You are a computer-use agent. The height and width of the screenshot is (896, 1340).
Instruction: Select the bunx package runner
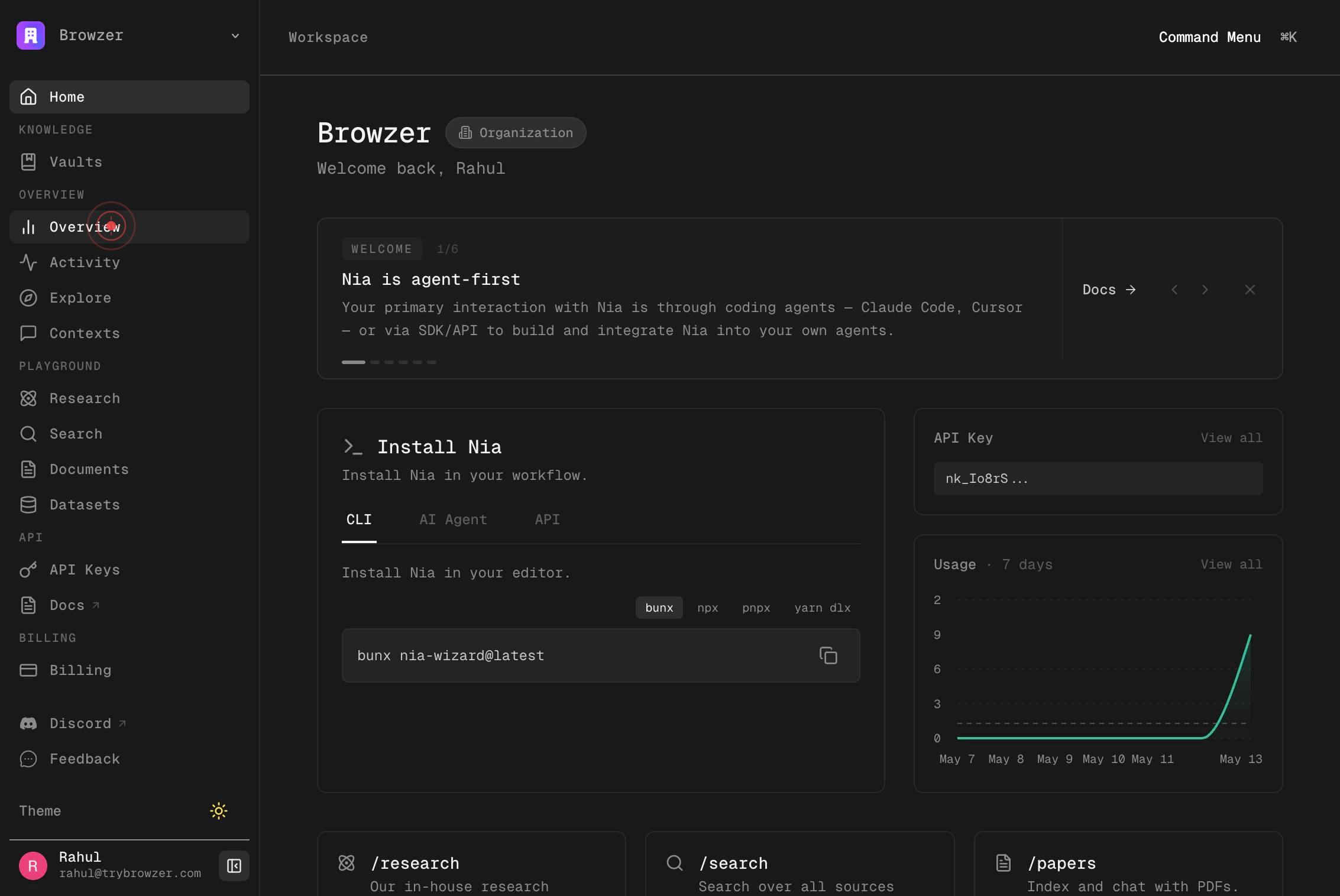[x=659, y=608]
